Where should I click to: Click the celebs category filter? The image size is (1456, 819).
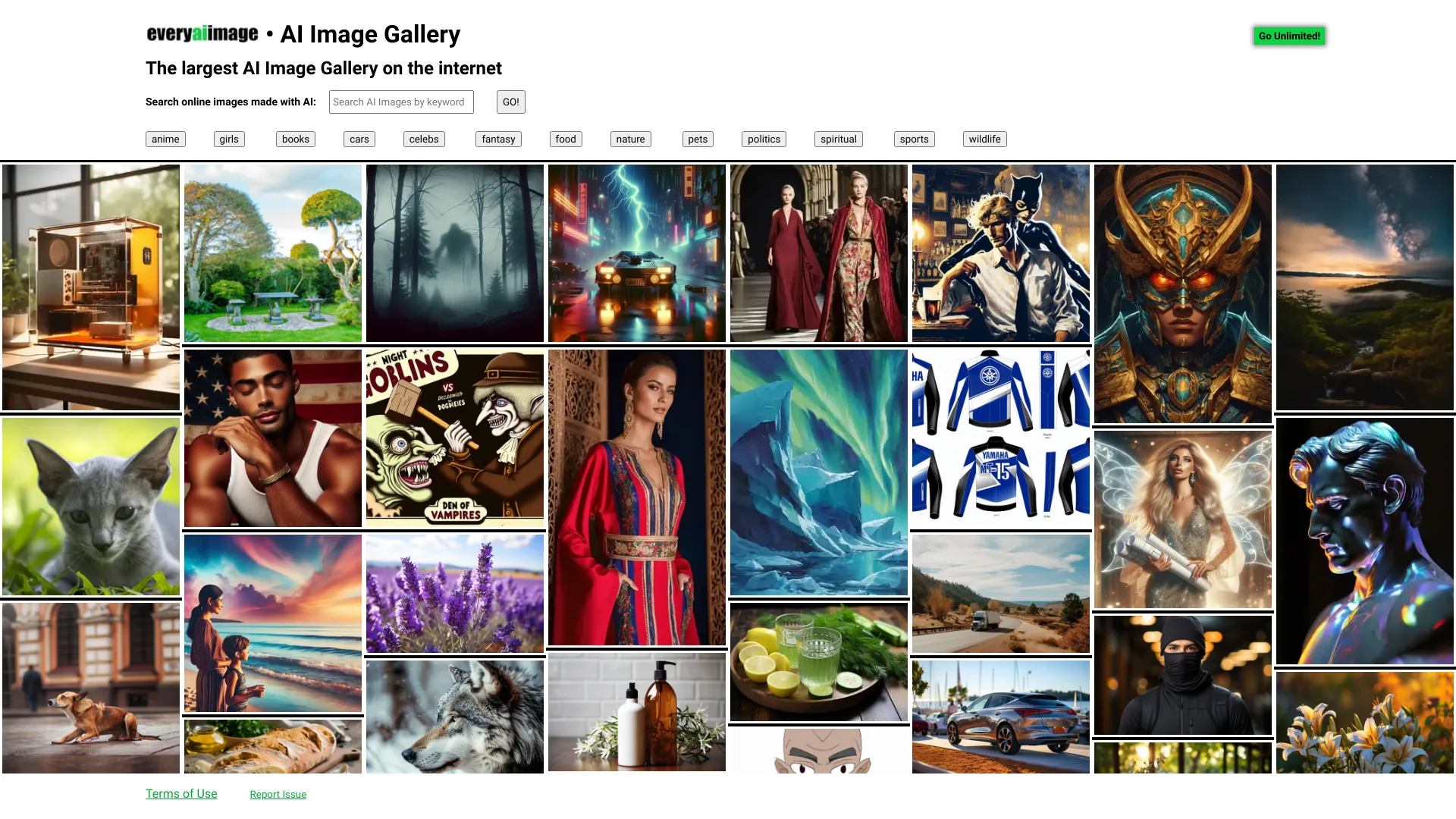point(424,139)
